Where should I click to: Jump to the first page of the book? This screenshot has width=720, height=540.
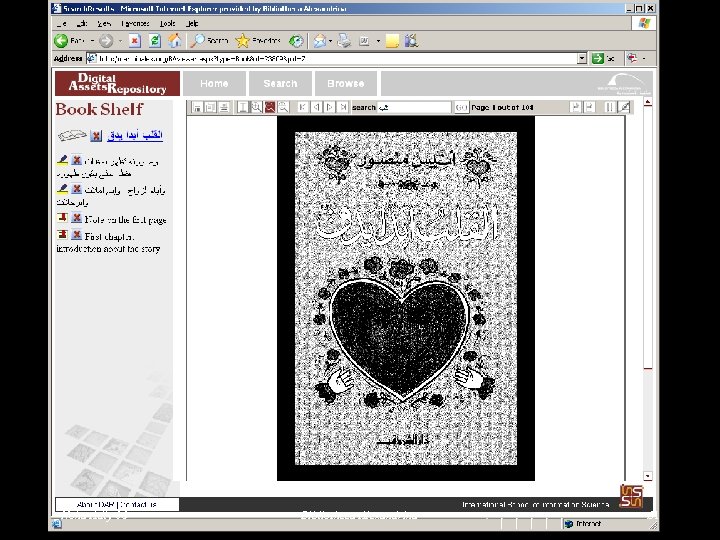302,107
